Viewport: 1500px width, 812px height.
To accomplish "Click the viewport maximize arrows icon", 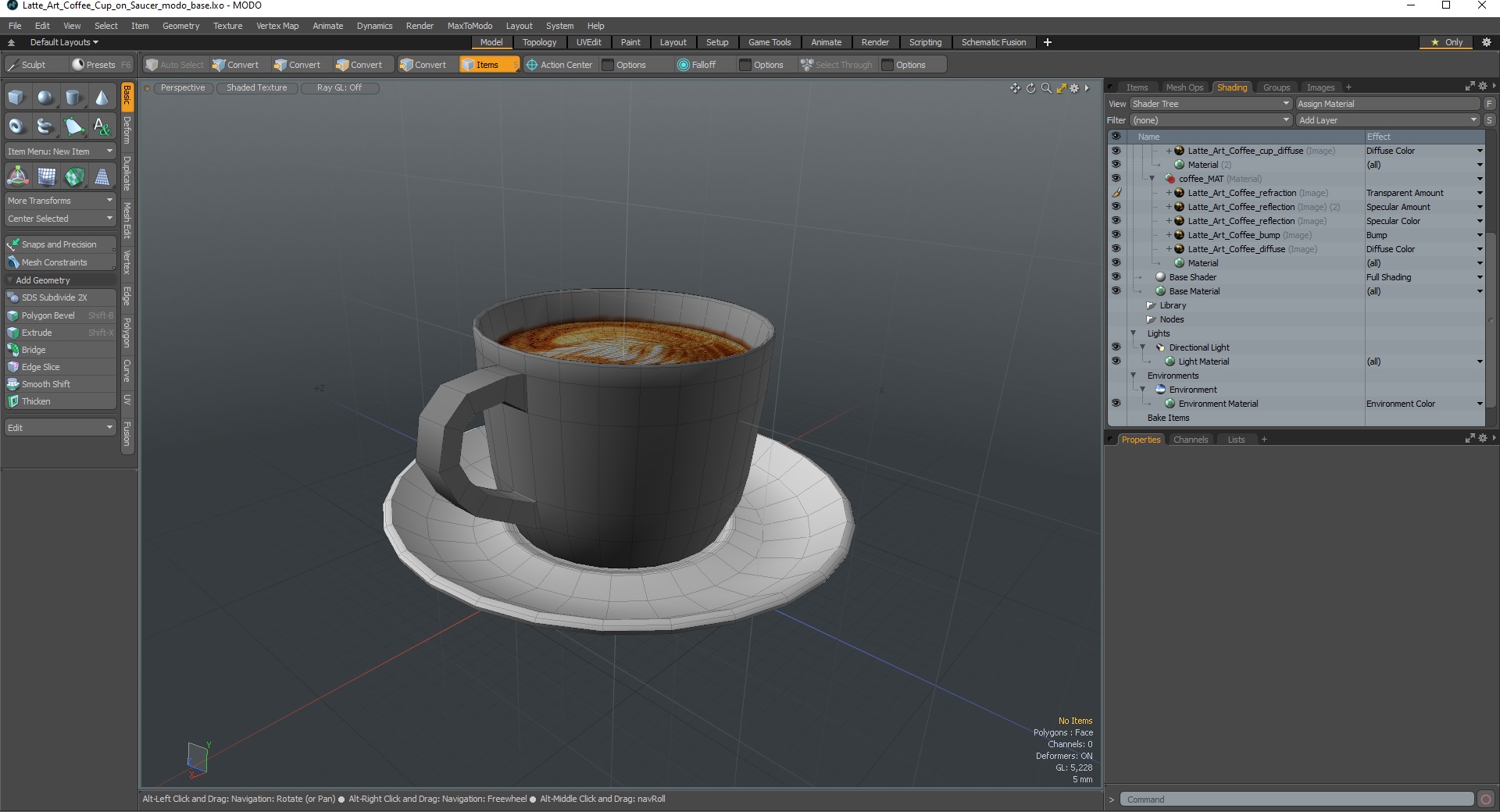I will tap(1061, 88).
